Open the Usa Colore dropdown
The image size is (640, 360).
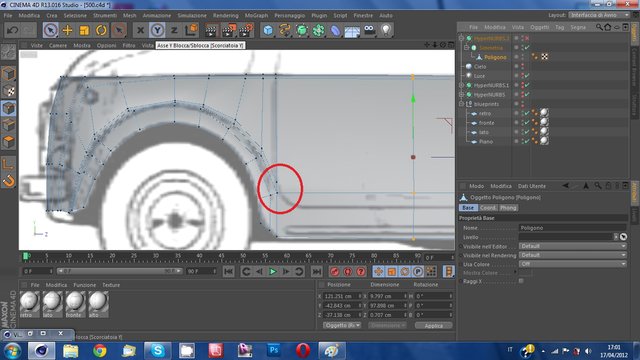[573, 264]
